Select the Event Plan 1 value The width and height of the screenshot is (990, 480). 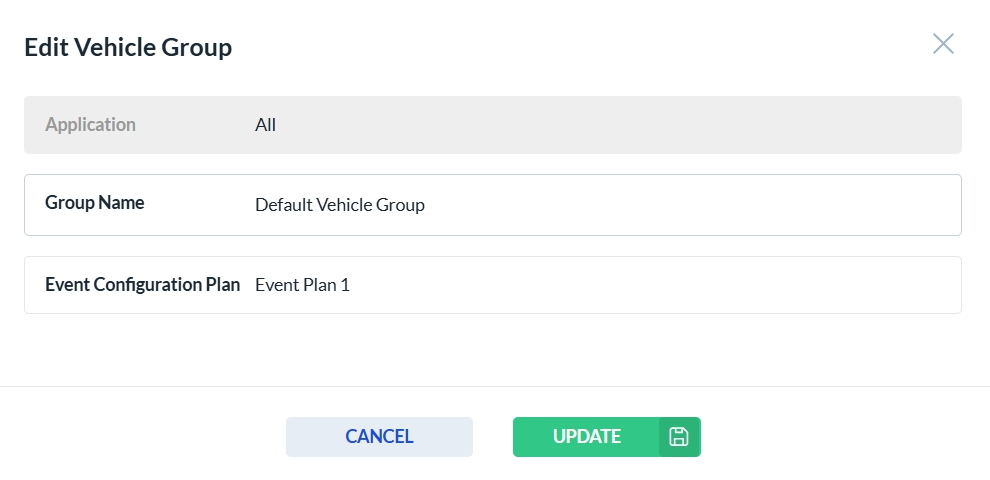point(302,285)
